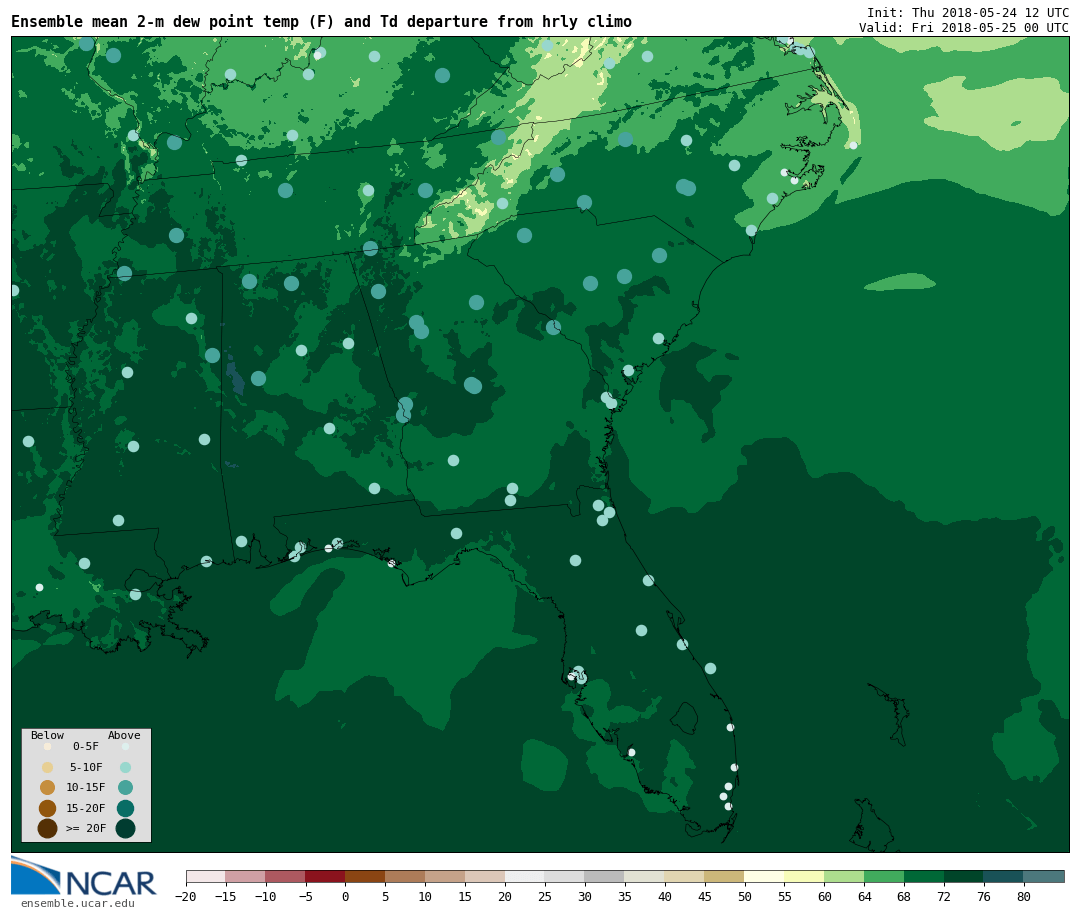
Task: Click the Above 10-15F teal legend circle
Action: (125, 788)
